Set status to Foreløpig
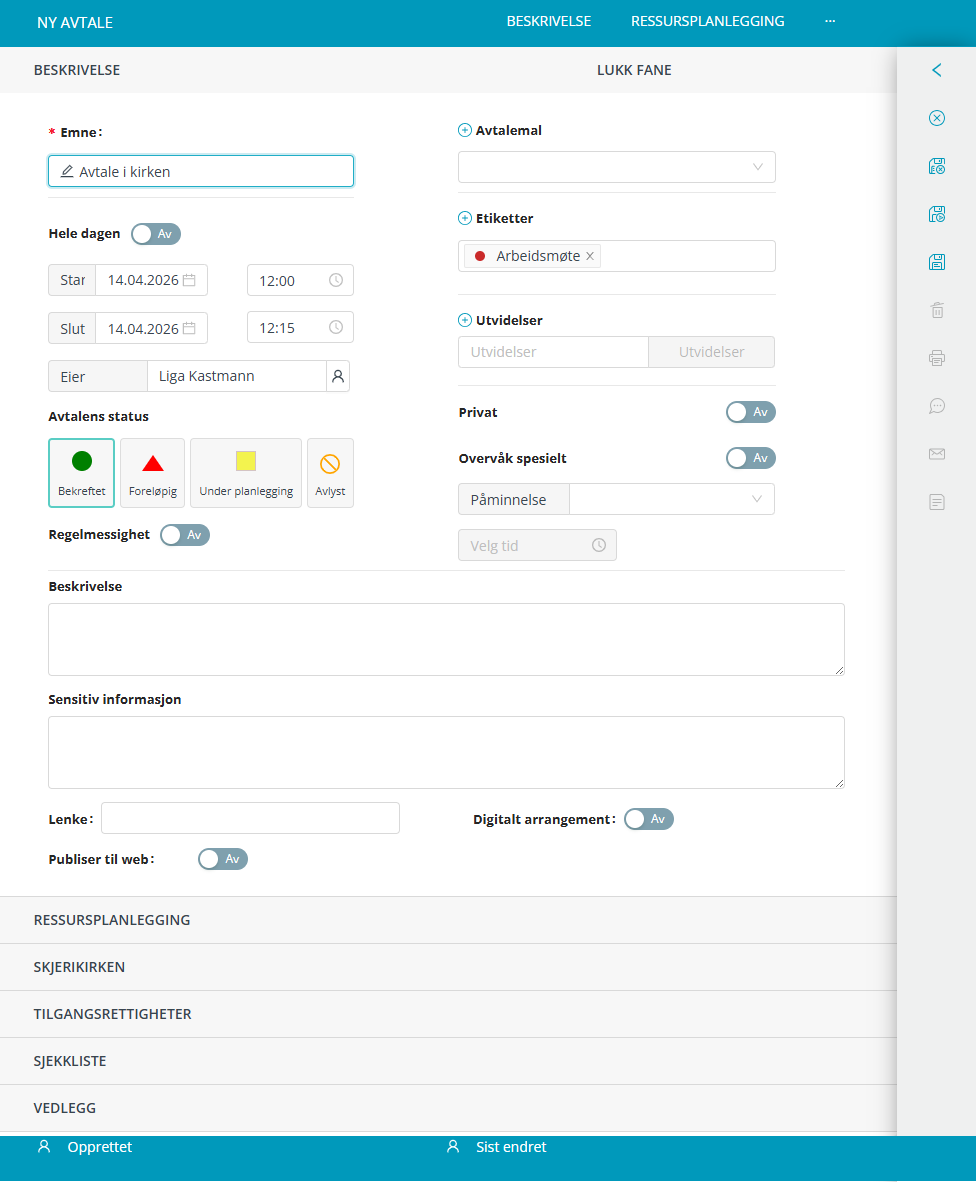The image size is (976, 1182). (x=152, y=473)
